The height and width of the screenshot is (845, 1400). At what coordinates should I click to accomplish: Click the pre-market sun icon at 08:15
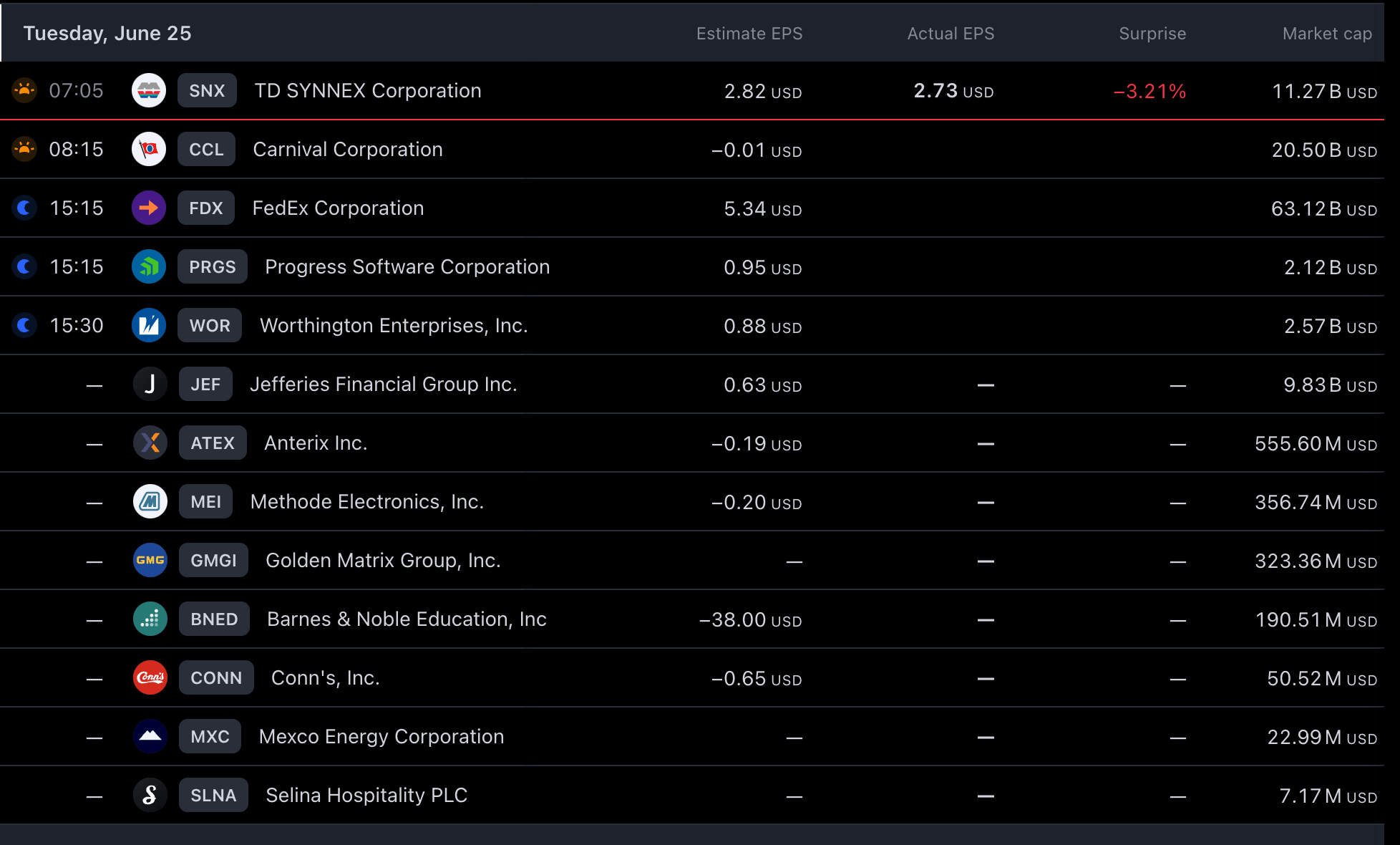coord(24,150)
